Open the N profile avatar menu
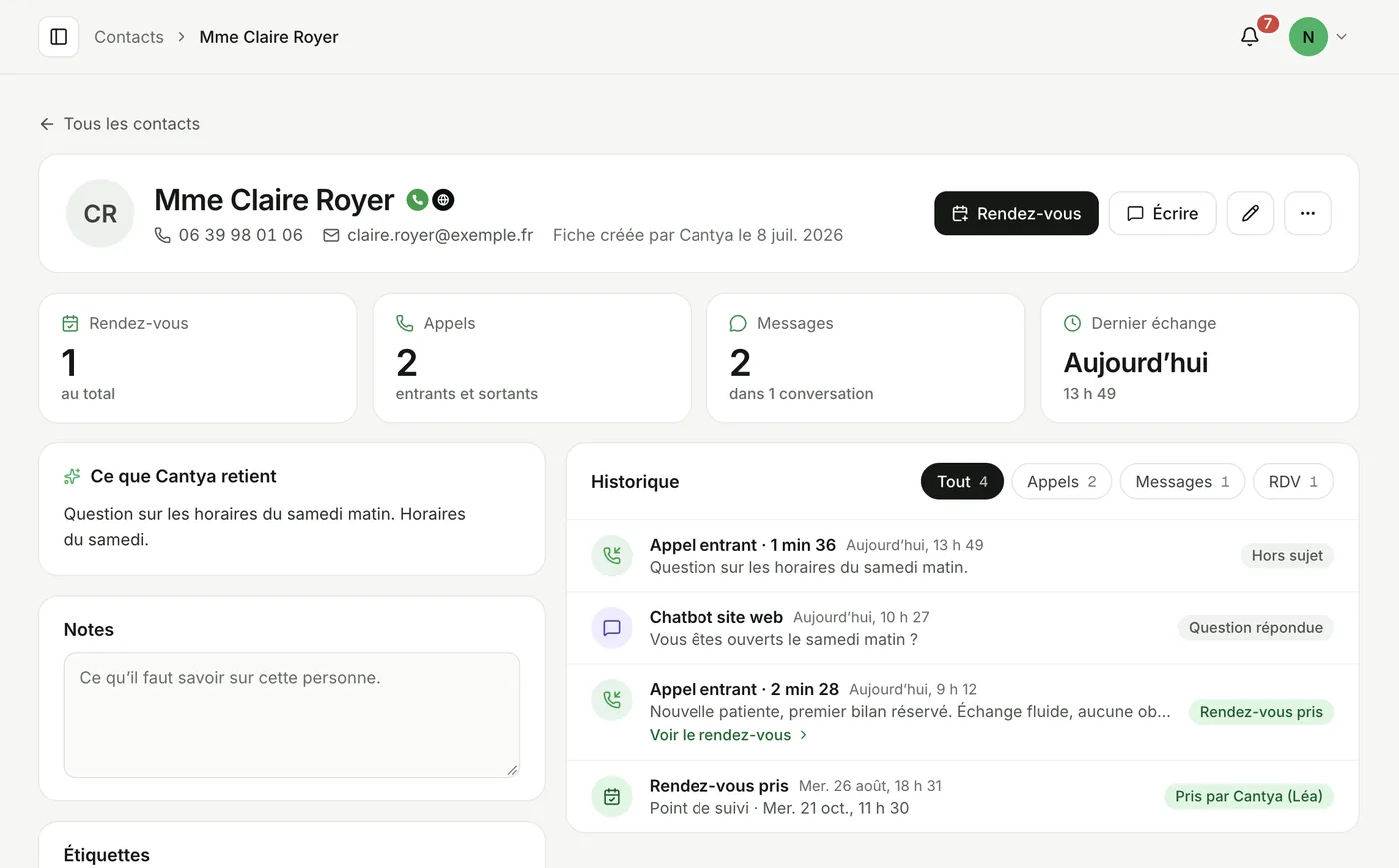Image resolution: width=1399 pixels, height=868 pixels. click(x=1308, y=37)
